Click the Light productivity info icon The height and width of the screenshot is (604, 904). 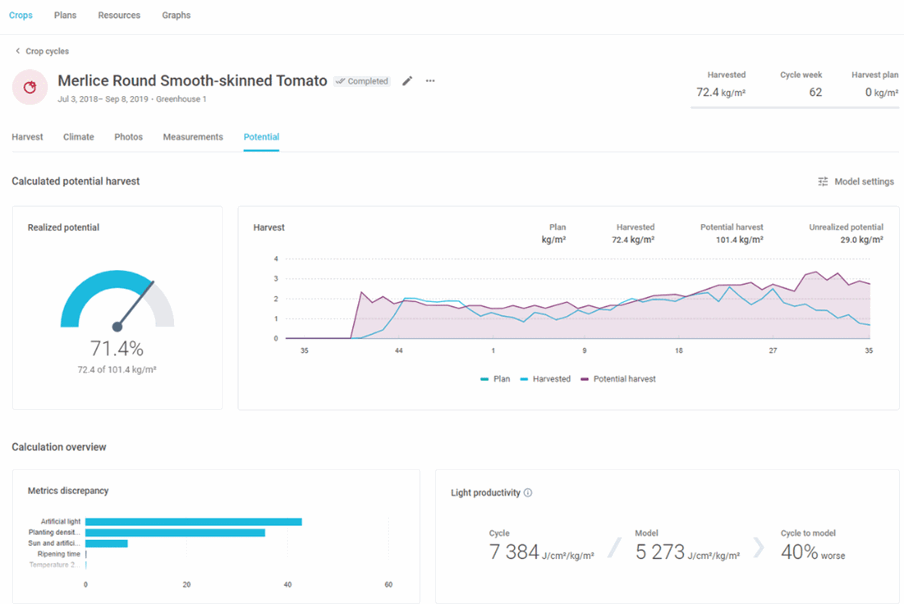(528, 493)
